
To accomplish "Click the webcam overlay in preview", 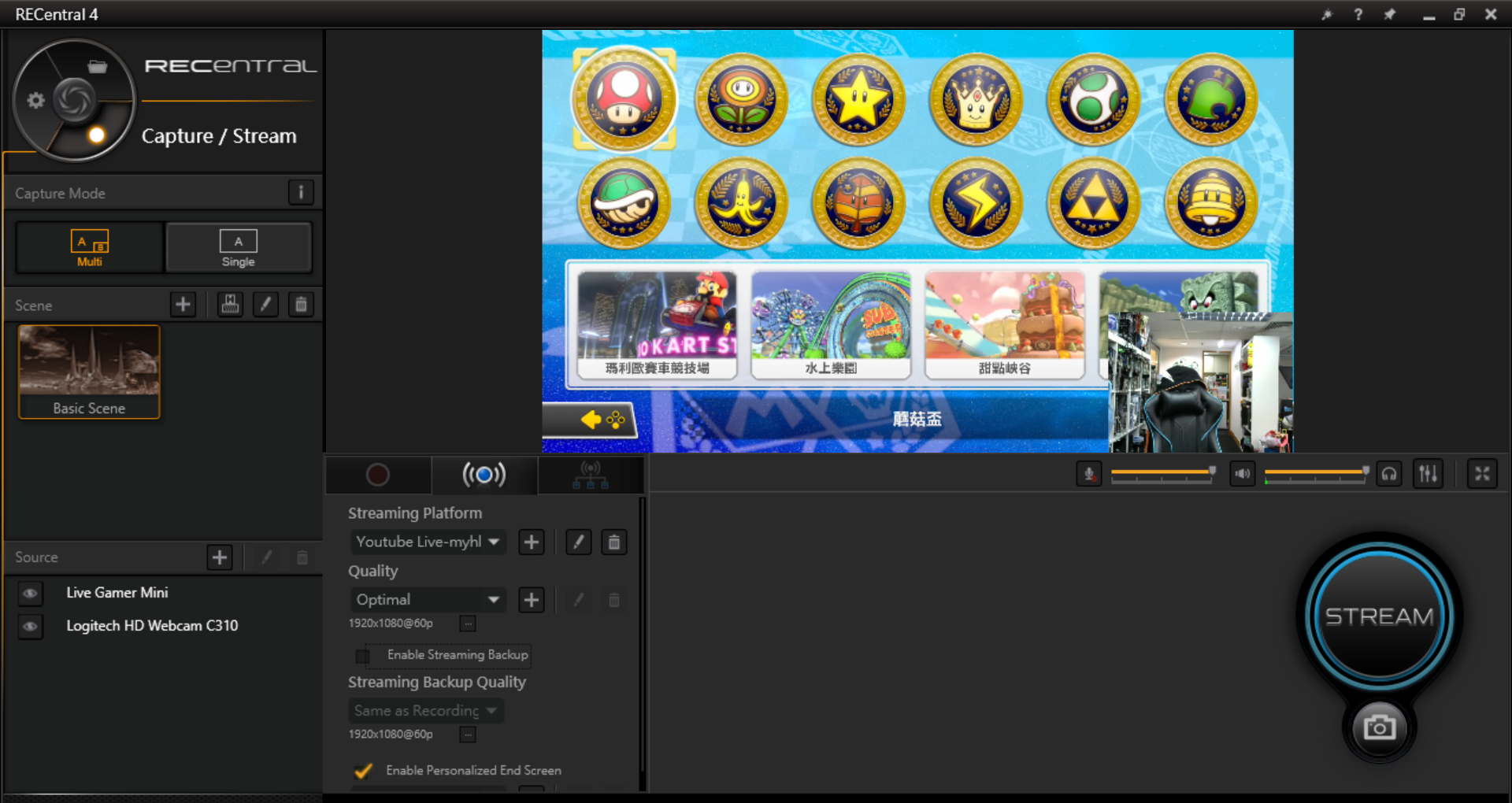I will [1201, 383].
